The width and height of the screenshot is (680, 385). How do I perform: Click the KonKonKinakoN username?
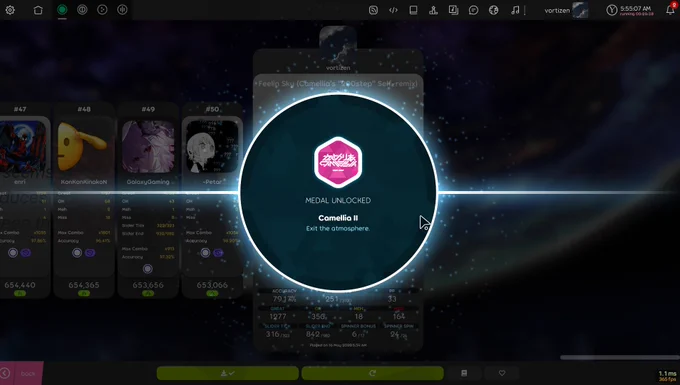pos(84,182)
